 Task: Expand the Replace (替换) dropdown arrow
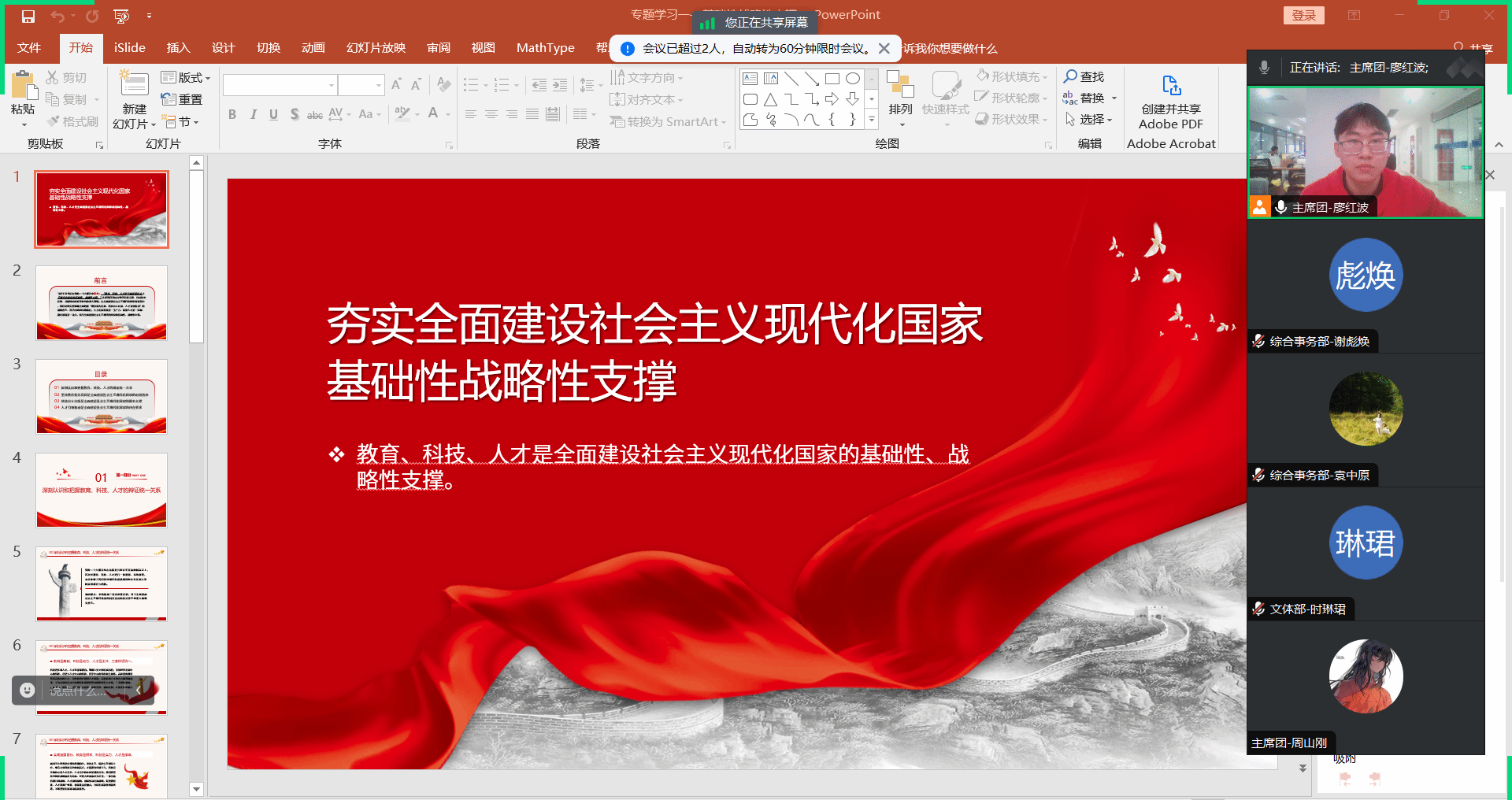[1114, 98]
